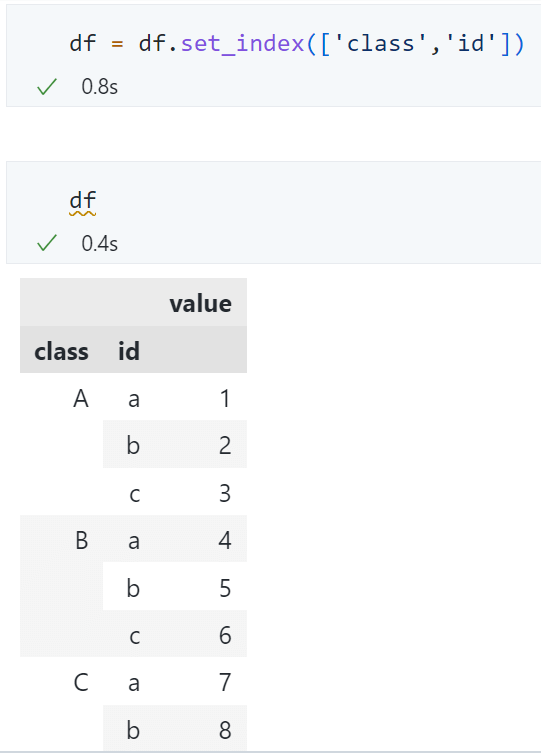Screen dimensions: 541x755
Task: Select the set_index method name
Action: pyautogui.click(x=243, y=44)
